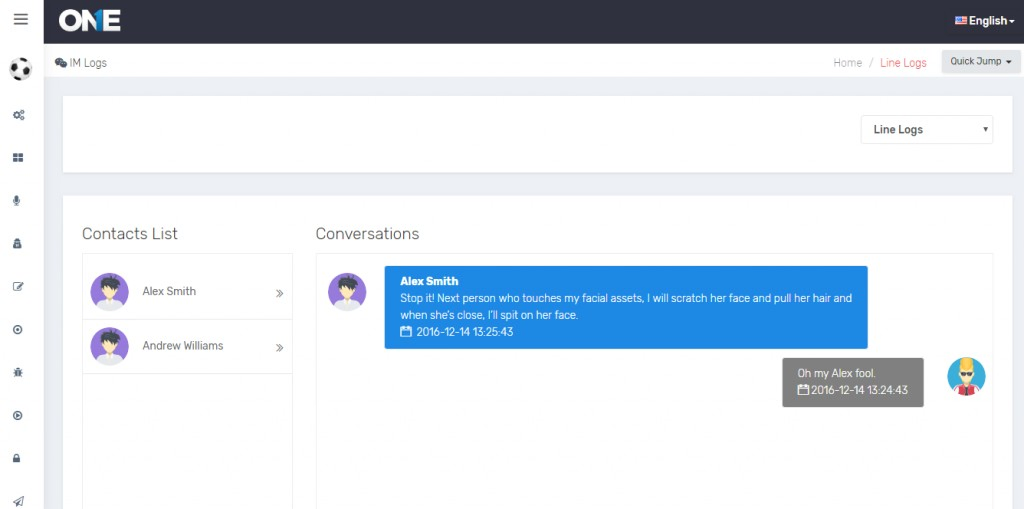Click the microphone icon in sidebar
This screenshot has width=1024, height=509.
pos(17,201)
